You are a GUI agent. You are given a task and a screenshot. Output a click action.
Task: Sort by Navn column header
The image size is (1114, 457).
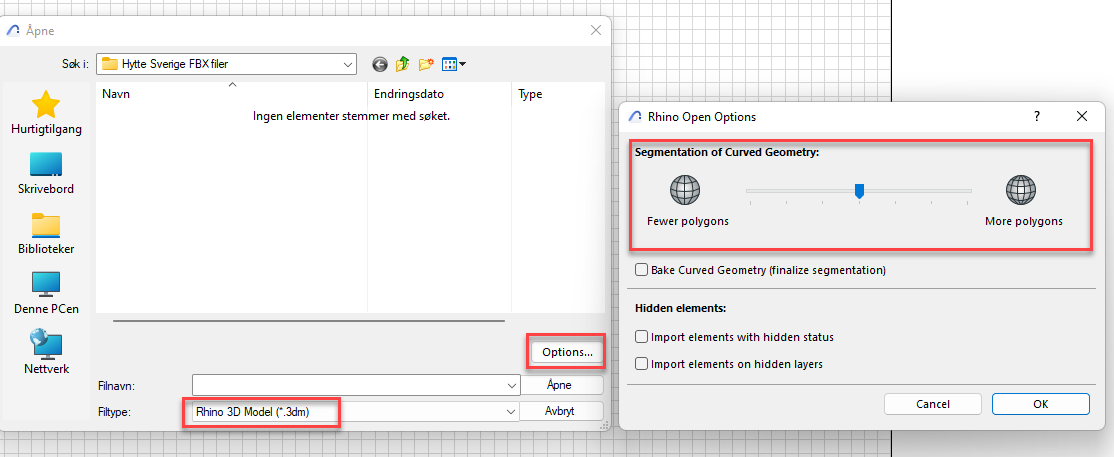tap(116, 94)
